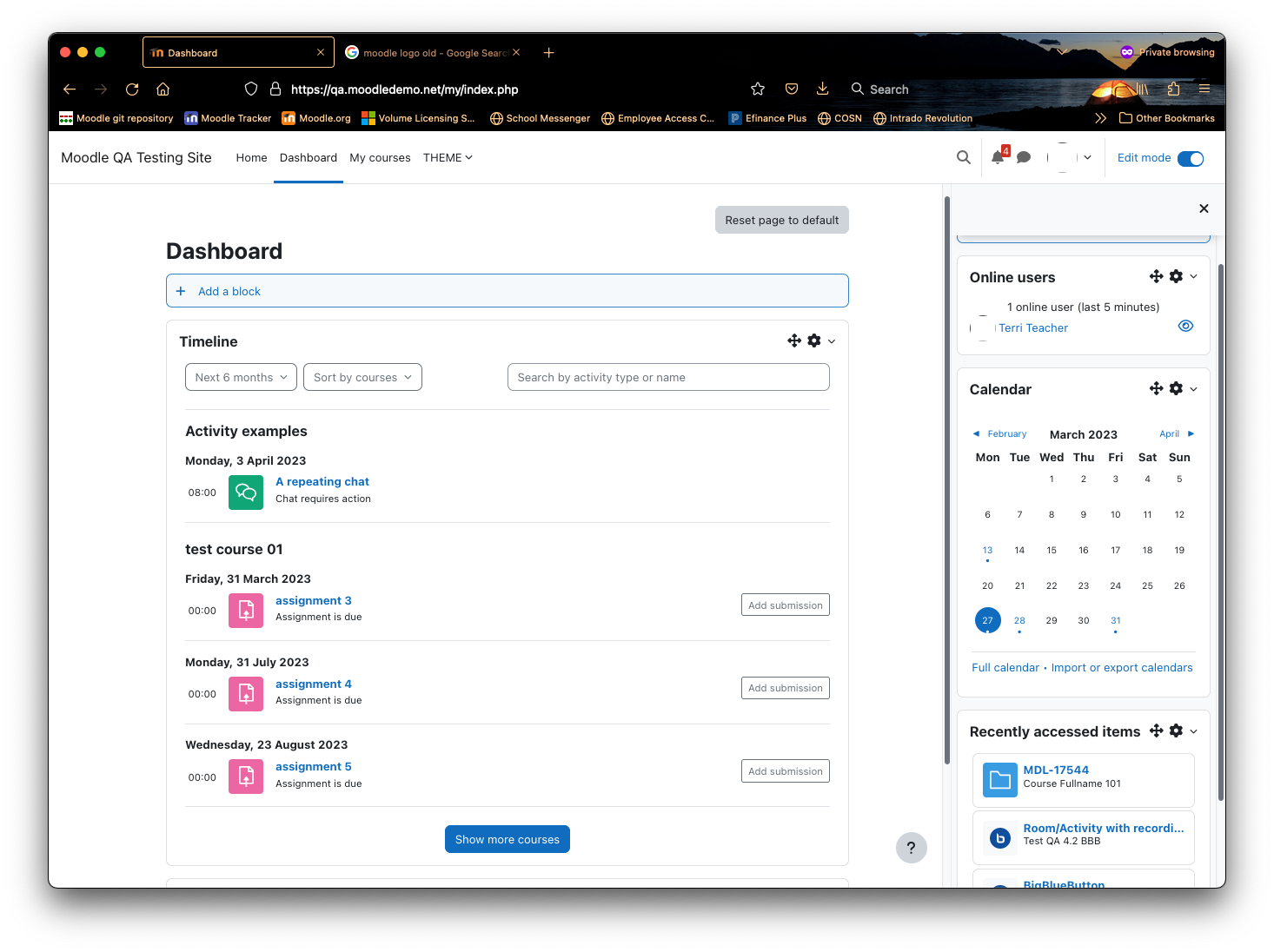The width and height of the screenshot is (1274, 952).
Task: Click Show more courses button
Action: (508, 839)
